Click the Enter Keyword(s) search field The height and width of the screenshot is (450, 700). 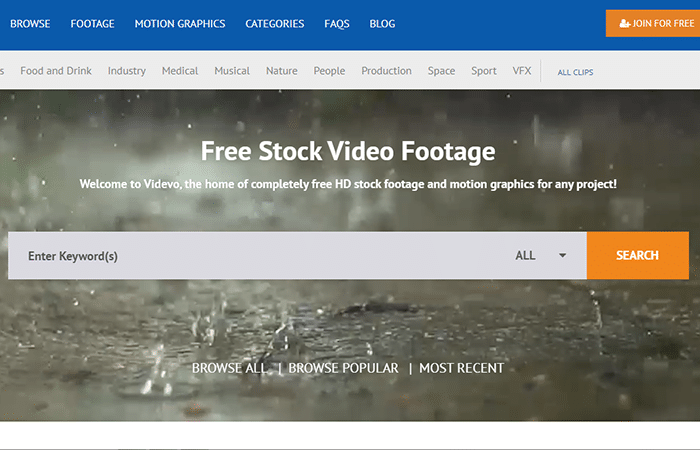[250, 256]
